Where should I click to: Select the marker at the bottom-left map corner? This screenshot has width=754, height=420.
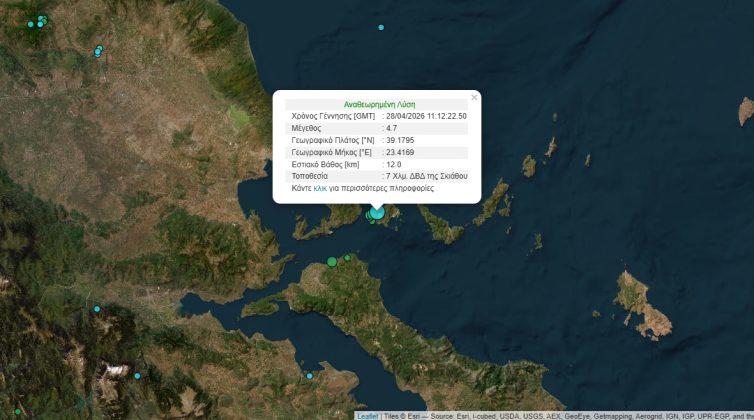pyautogui.click(x=18, y=412)
